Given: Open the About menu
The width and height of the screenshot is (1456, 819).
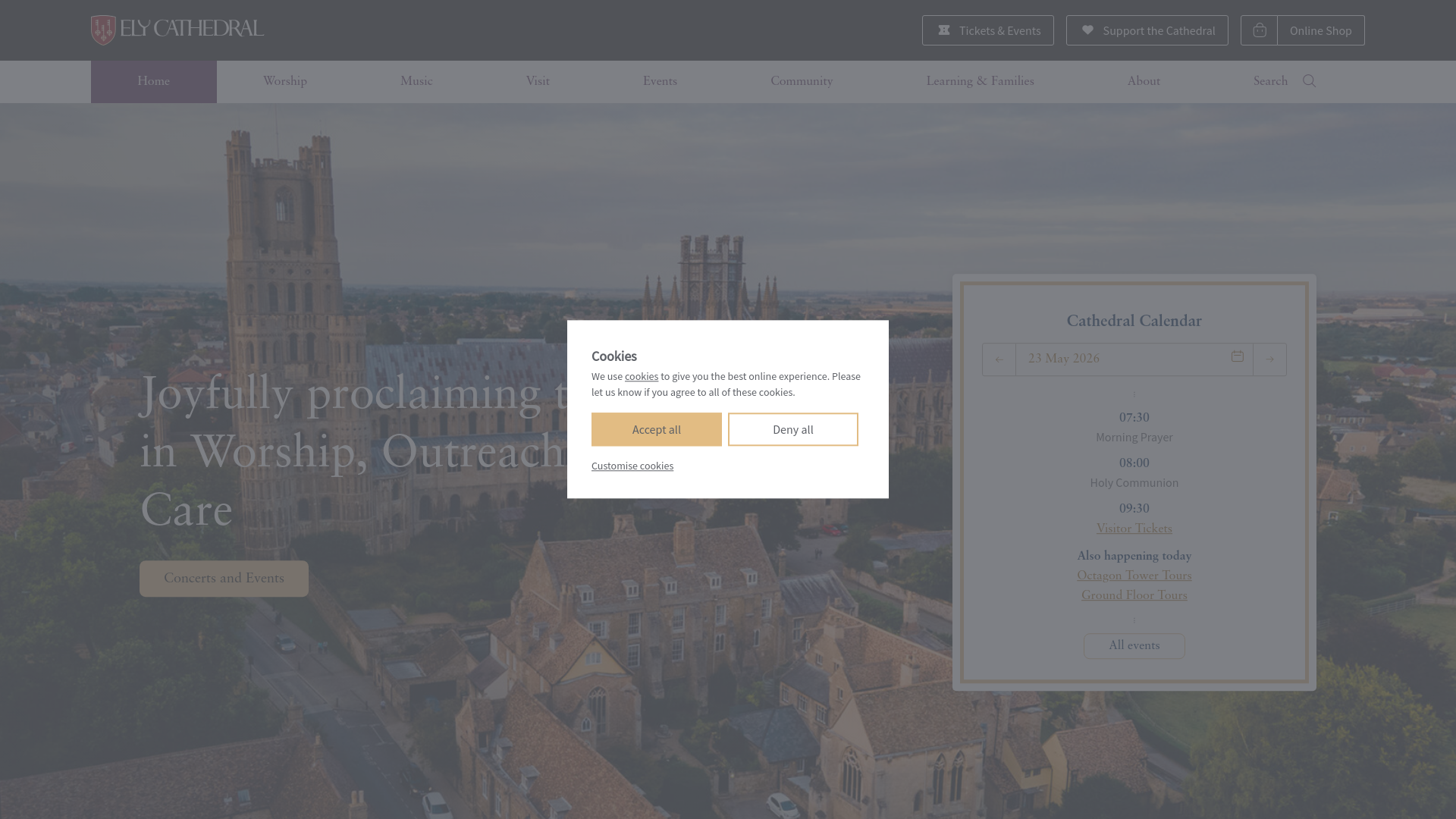Looking at the screenshot, I should (1144, 81).
